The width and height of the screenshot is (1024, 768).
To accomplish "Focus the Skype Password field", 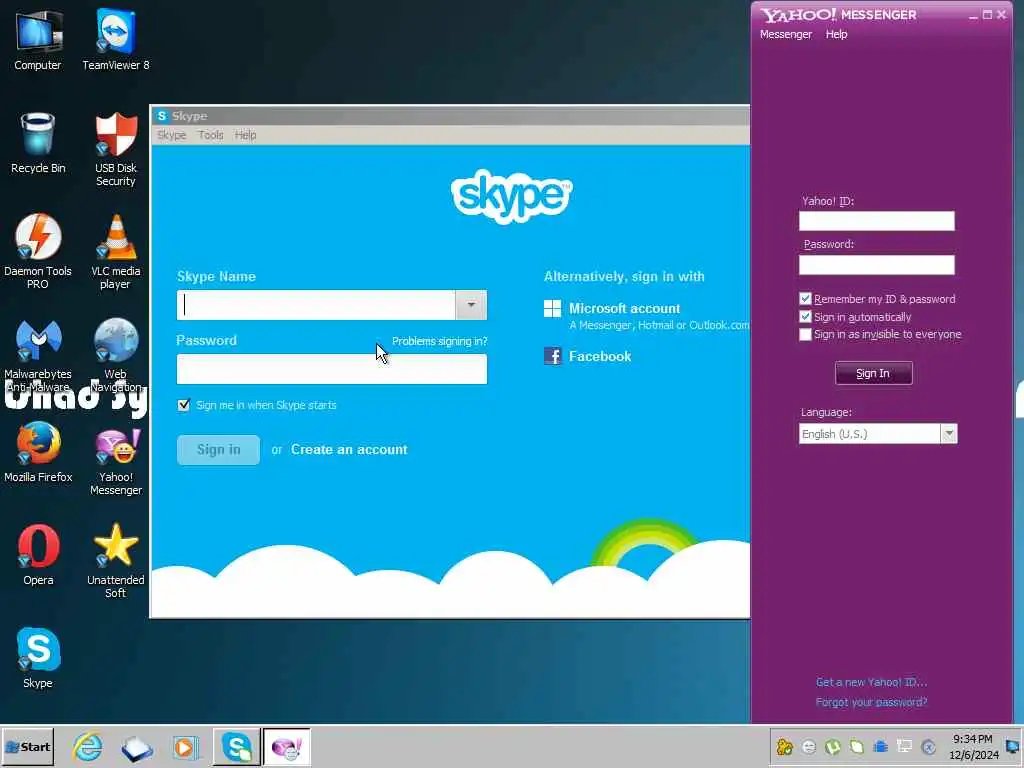I will (x=332, y=369).
